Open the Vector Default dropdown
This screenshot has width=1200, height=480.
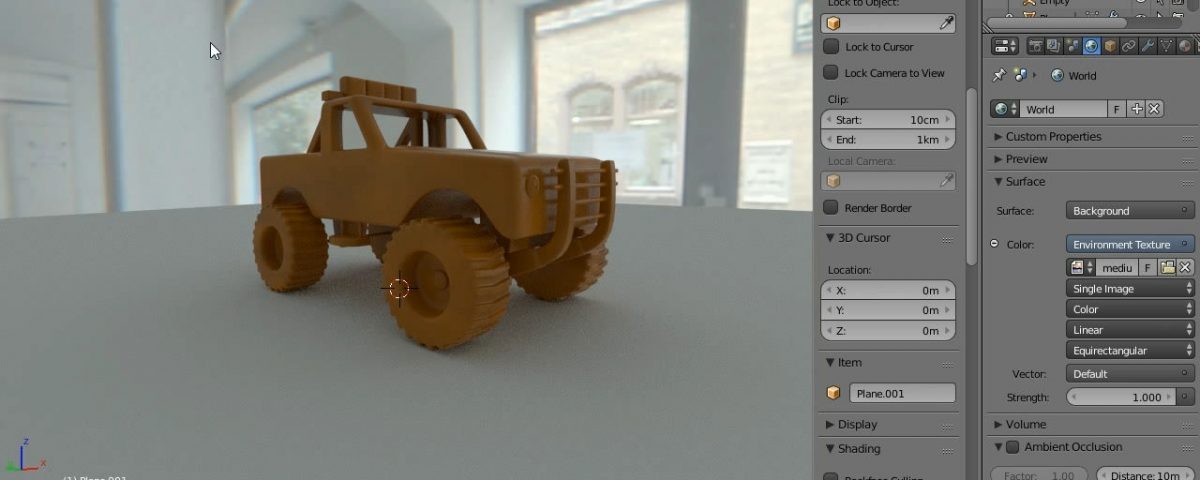[x=1130, y=374]
